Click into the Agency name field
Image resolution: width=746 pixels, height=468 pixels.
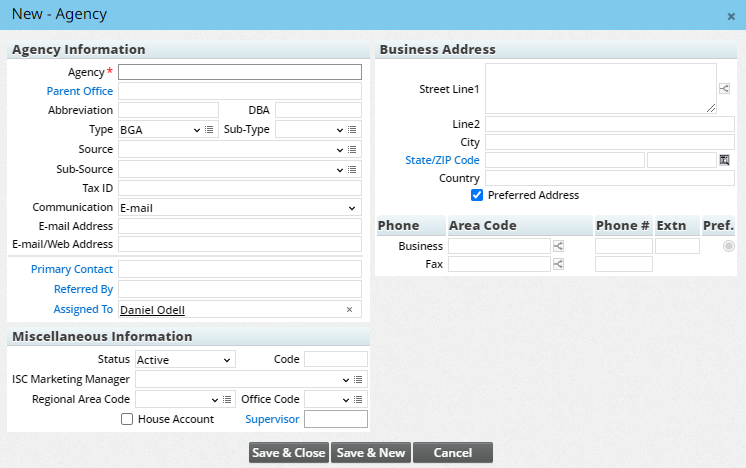tap(240, 72)
